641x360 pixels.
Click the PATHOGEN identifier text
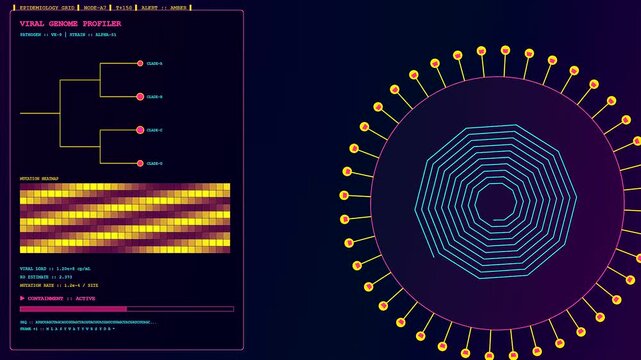41,35
